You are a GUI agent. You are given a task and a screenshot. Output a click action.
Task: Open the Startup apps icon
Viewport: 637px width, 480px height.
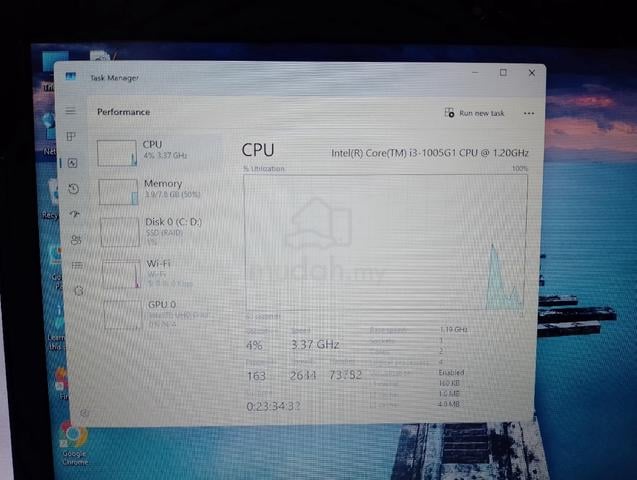(74, 214)
